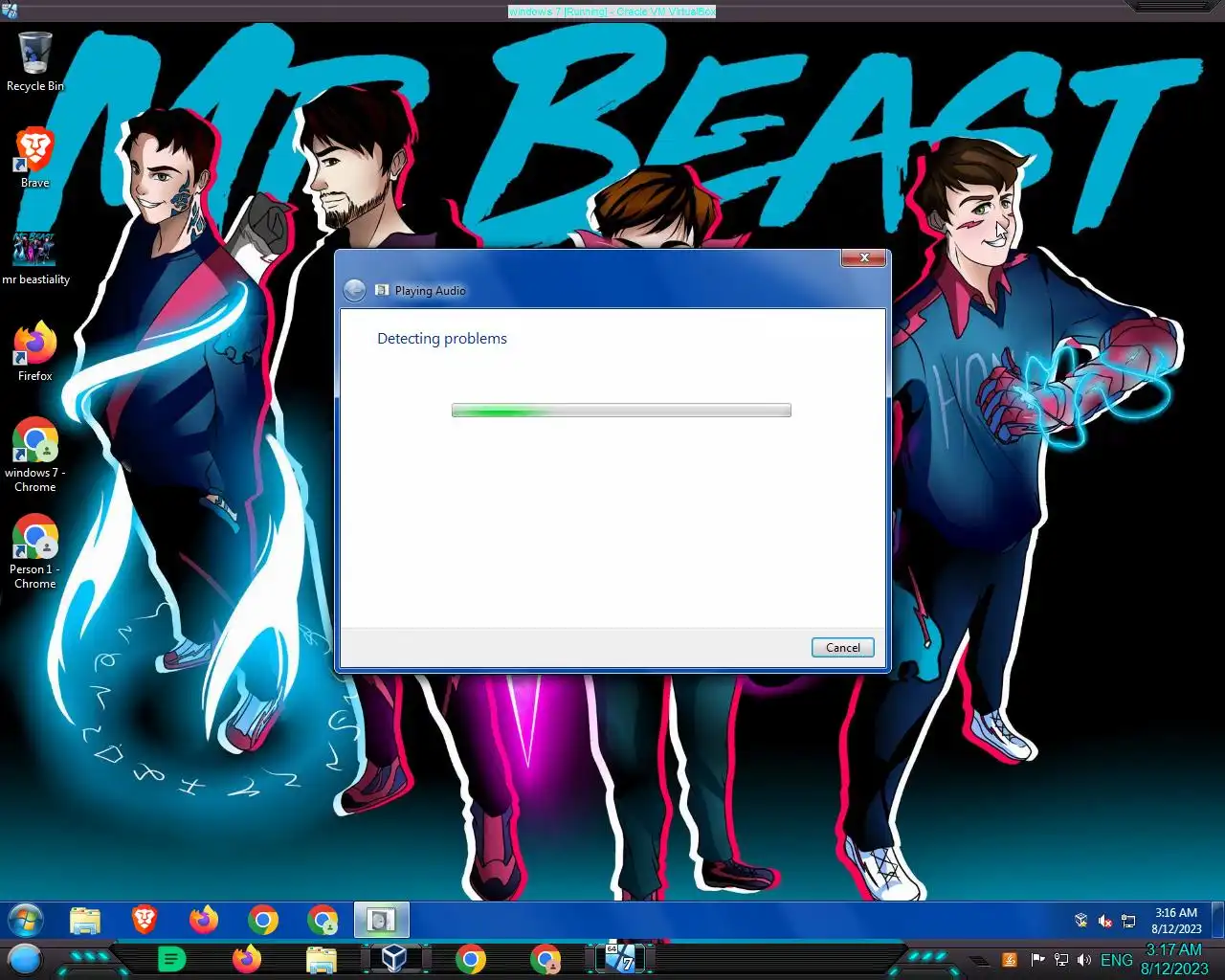Show hidden icons on host tray
Viewport: 1225px width, 980px height.
point(979,960)
